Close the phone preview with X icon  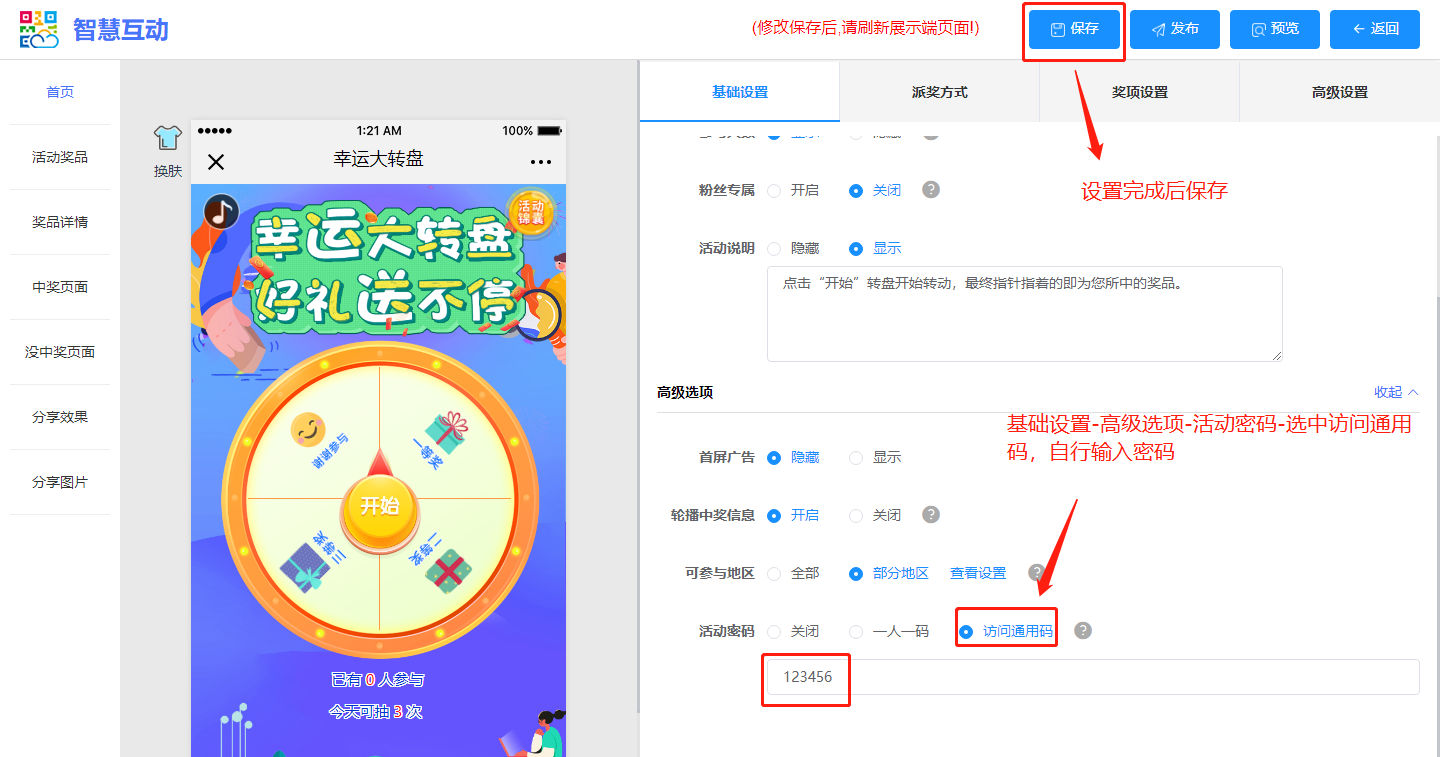[216, 162]
